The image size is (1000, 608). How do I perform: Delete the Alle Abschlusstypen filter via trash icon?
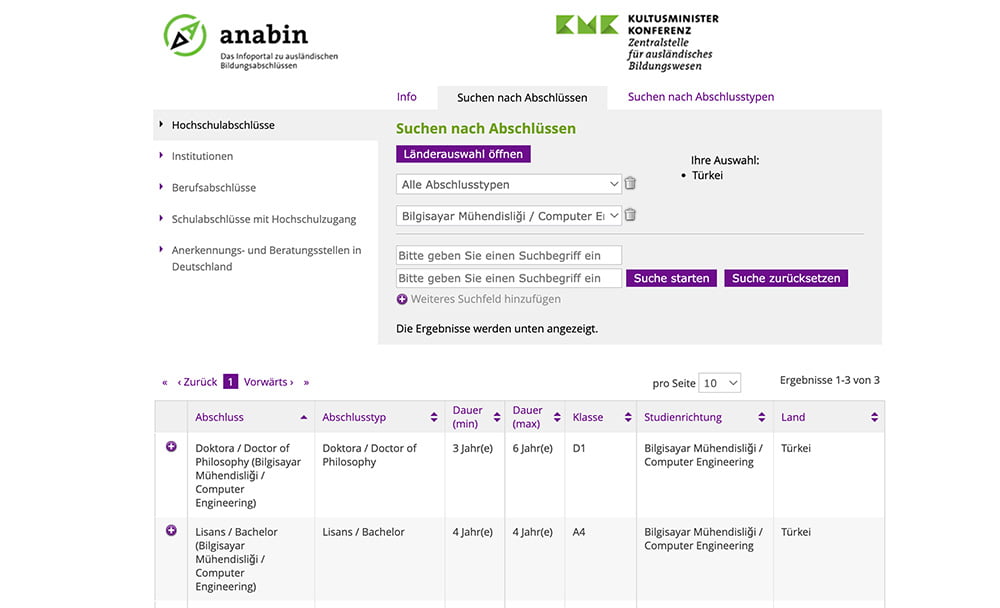point(630,184)
